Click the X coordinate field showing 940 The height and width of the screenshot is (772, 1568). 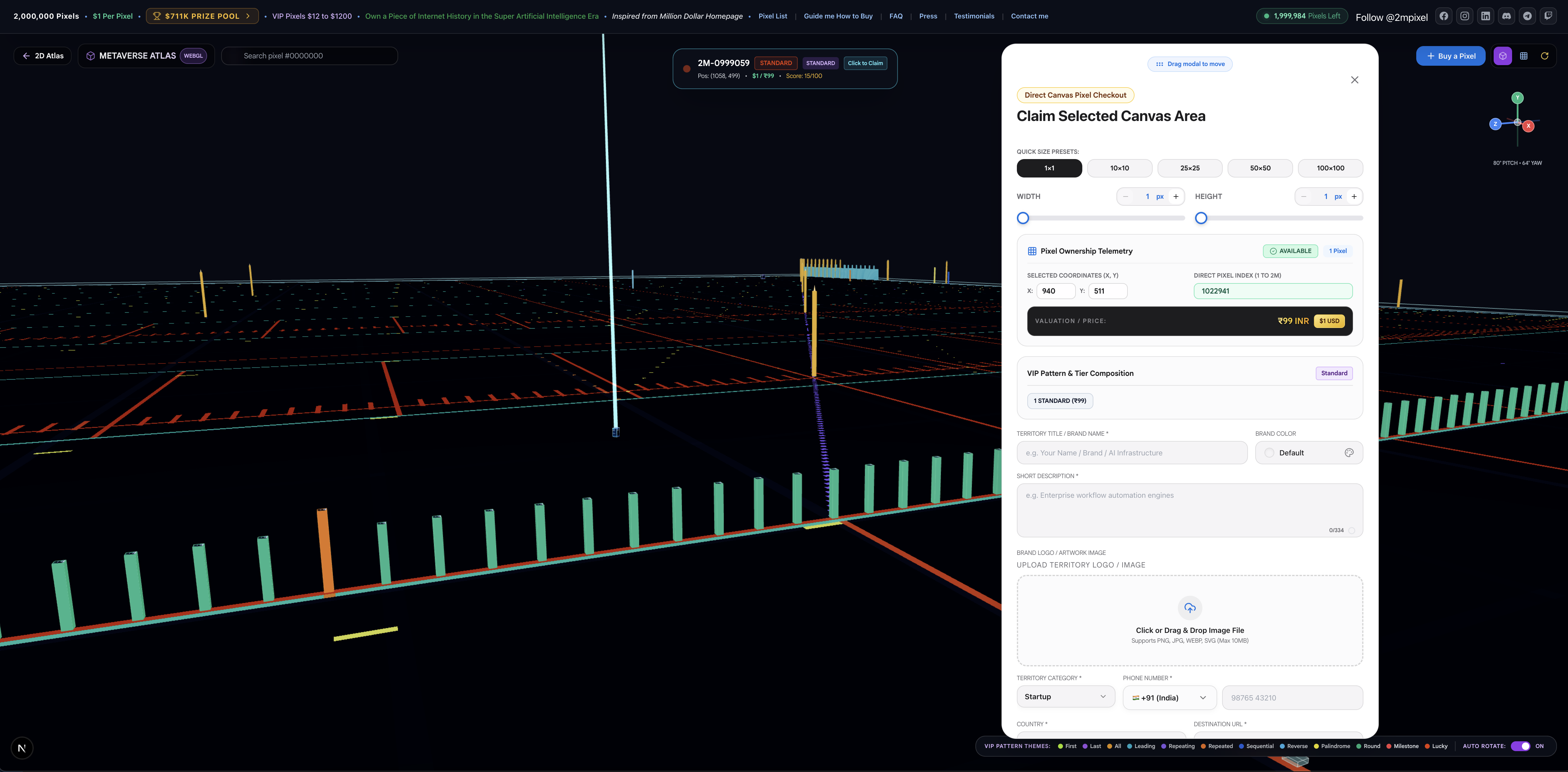coord(1056,291)
